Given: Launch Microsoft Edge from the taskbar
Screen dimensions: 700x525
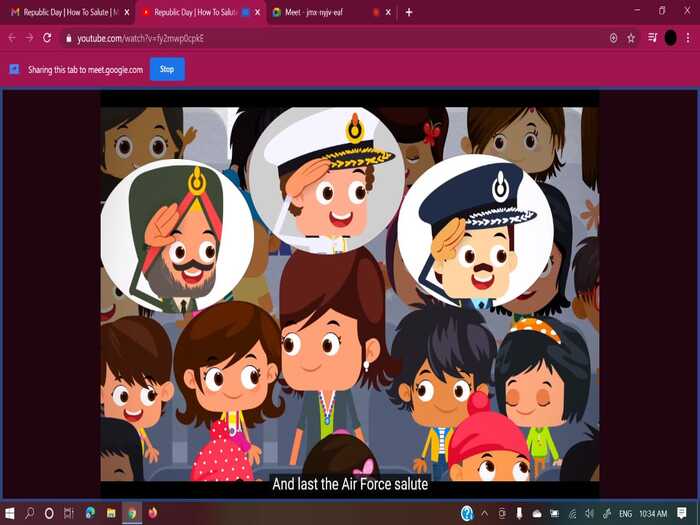Looking at the screenshot, I should tap(90, 513).
